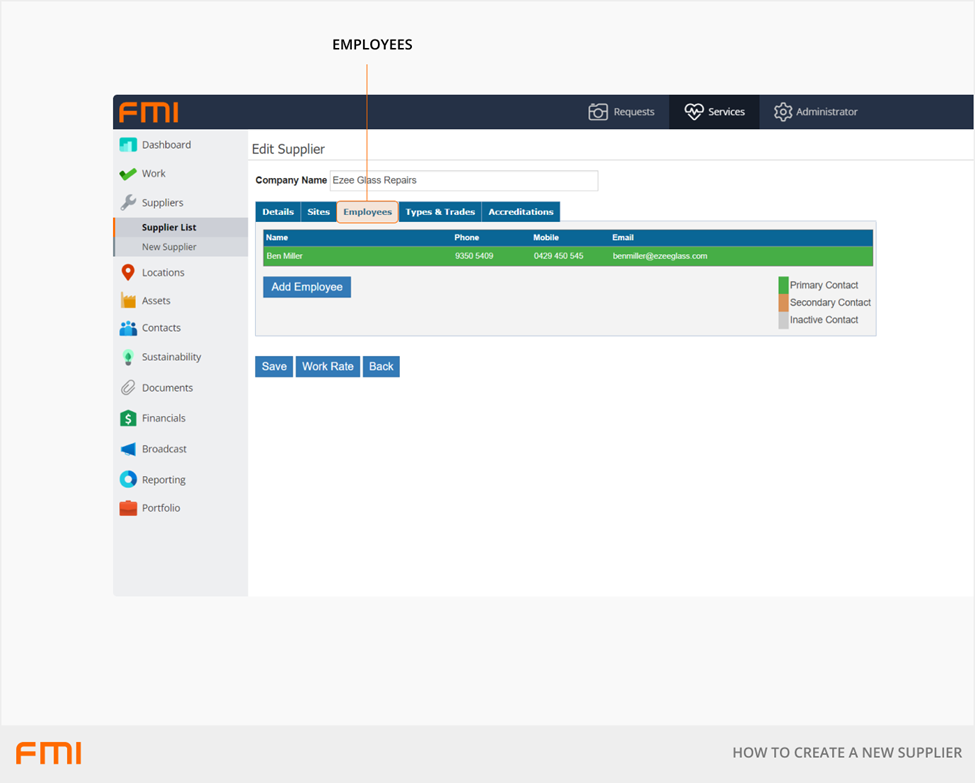
Task: Click the Dashboard sidebar icon
Action: 128,145
